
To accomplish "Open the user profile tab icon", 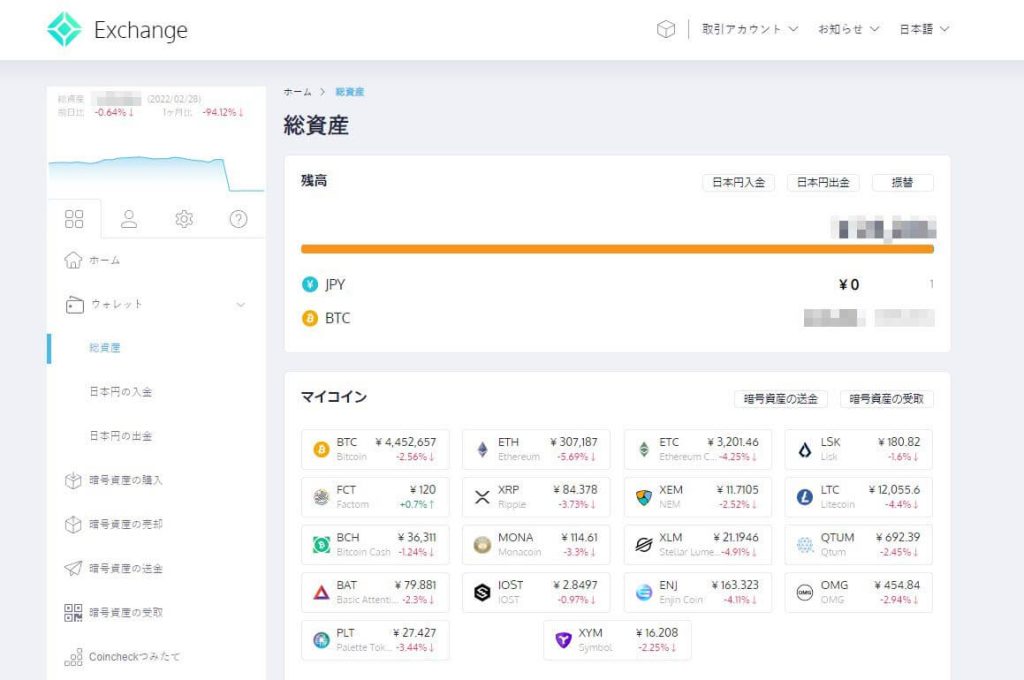I will tap(129, 219).
